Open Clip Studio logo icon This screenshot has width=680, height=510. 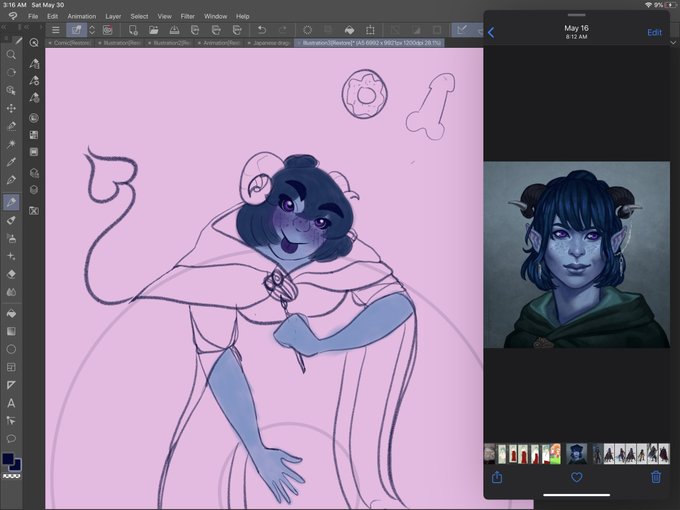click(x=13, y=16)
